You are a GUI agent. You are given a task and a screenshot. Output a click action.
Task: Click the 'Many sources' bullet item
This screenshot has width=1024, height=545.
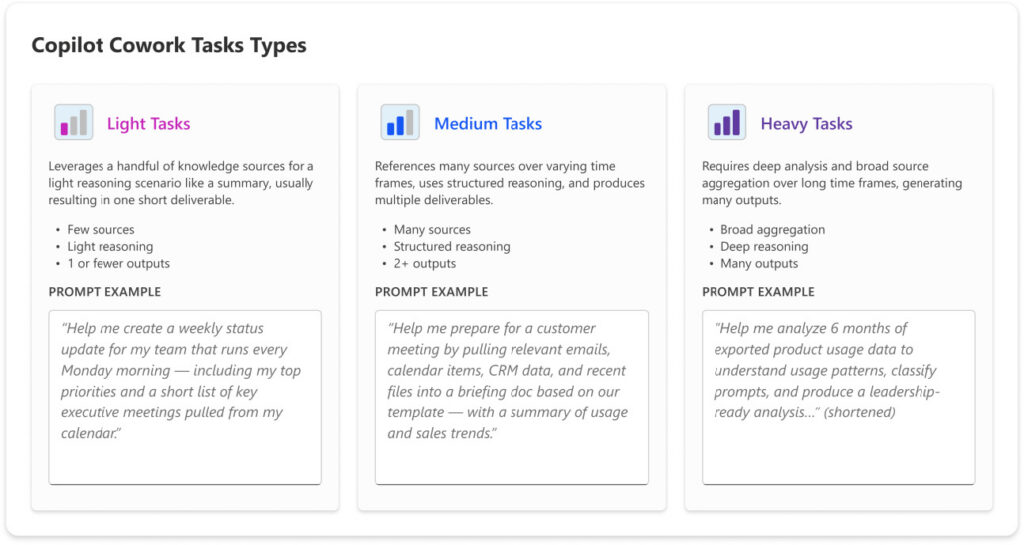pyautogui.click(x=432, y=230)
